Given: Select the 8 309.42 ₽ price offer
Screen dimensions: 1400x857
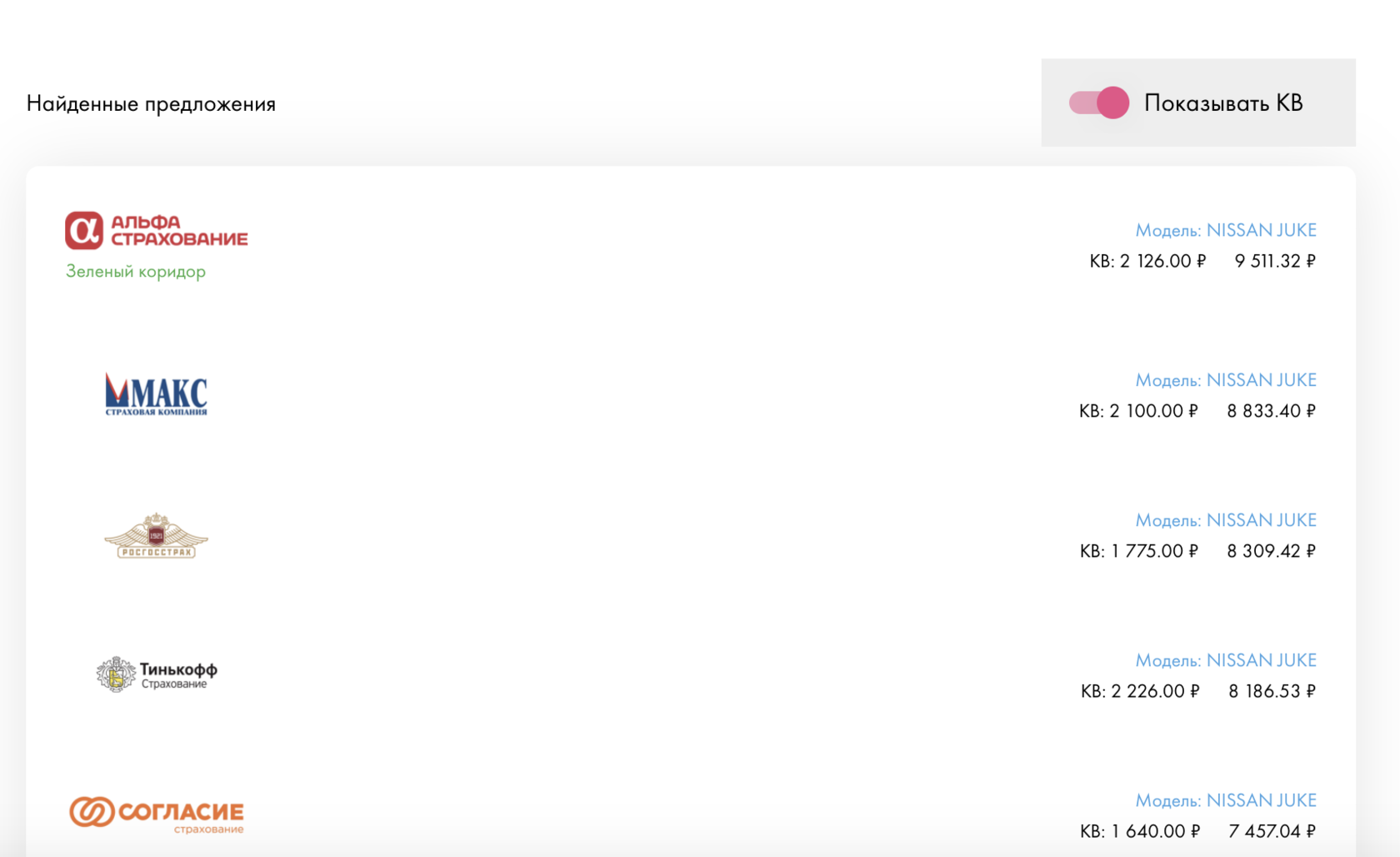Looking at the screenshot, I should (1272, 551).
